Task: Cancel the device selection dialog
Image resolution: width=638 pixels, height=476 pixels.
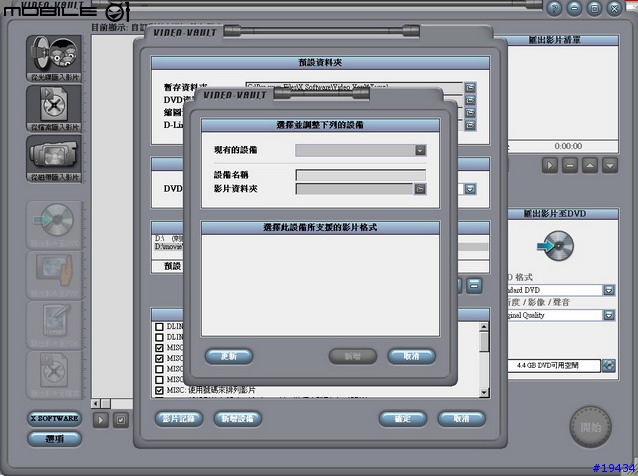Action: (411, 356)
